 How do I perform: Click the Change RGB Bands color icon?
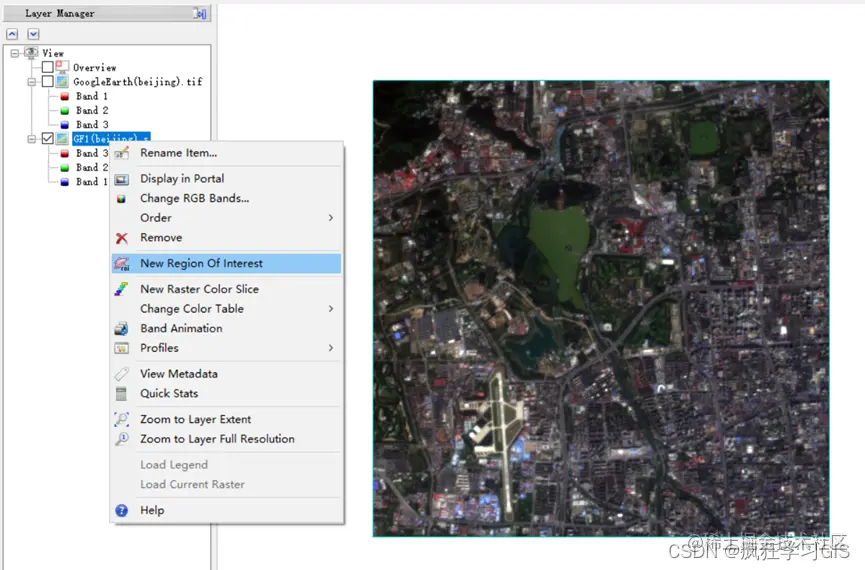click(121, 199)
